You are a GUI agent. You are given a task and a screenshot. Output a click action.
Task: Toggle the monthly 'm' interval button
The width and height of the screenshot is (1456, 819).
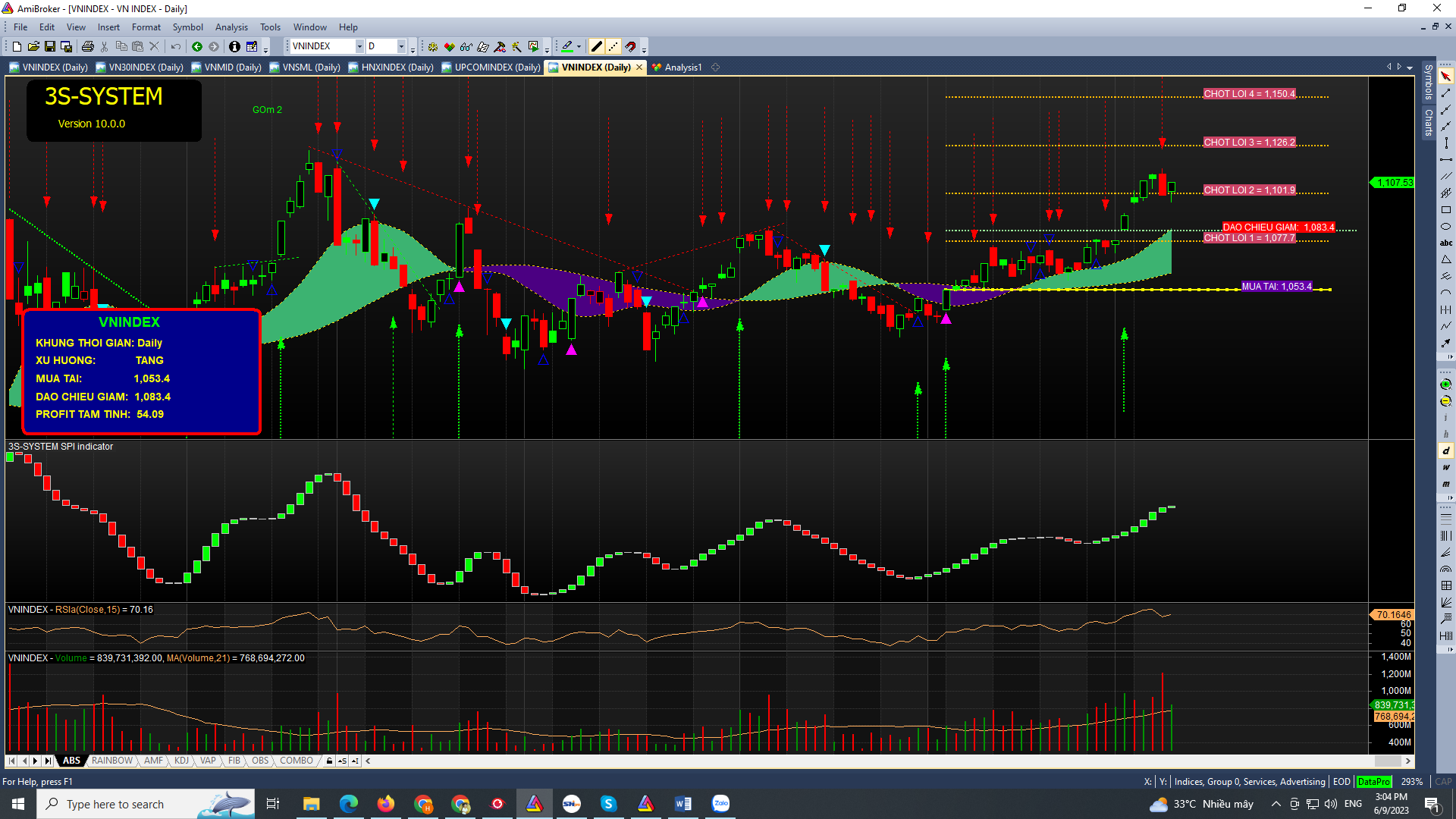(1446, 484)
